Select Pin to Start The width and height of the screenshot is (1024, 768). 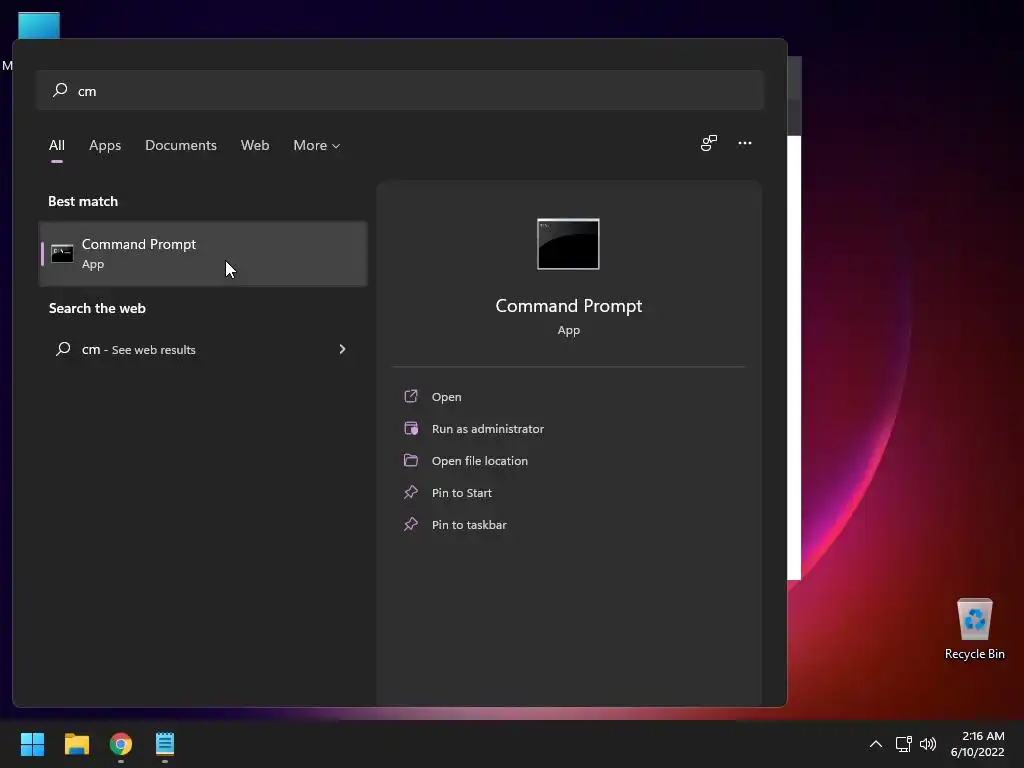tap(462, 493)
